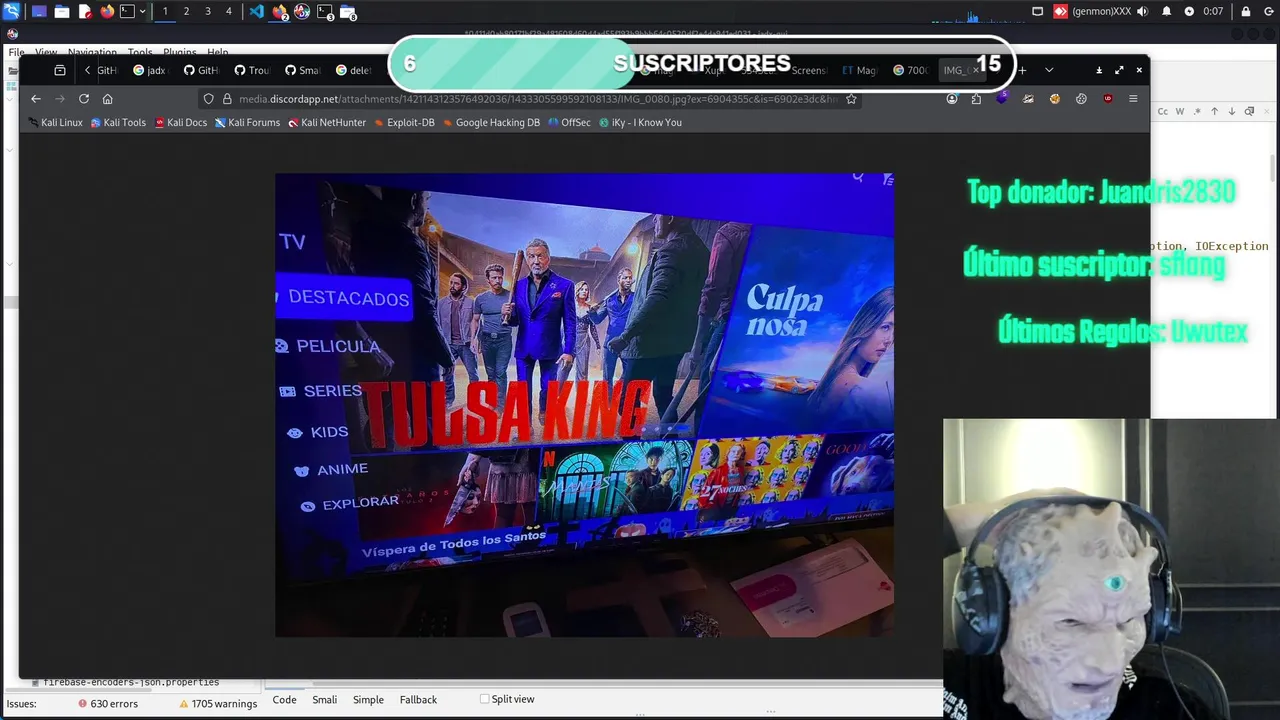Image resolution: width=1280 pixels, height=720 pixels.
Task: Switch to the Troubleshooting GitHub tab
Action: point(252,70)
